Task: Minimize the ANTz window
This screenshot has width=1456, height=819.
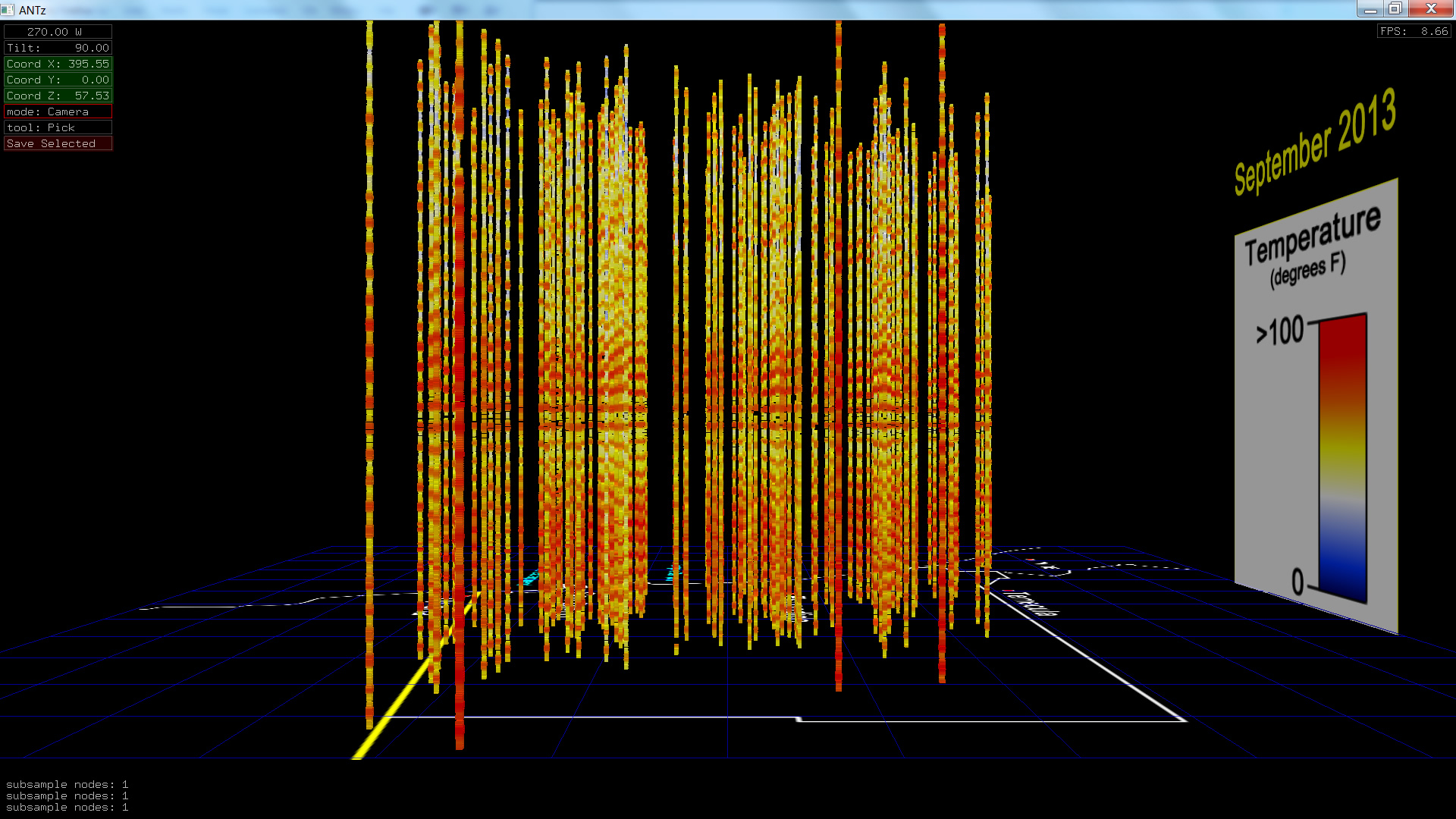Action: click(1370, 9)
